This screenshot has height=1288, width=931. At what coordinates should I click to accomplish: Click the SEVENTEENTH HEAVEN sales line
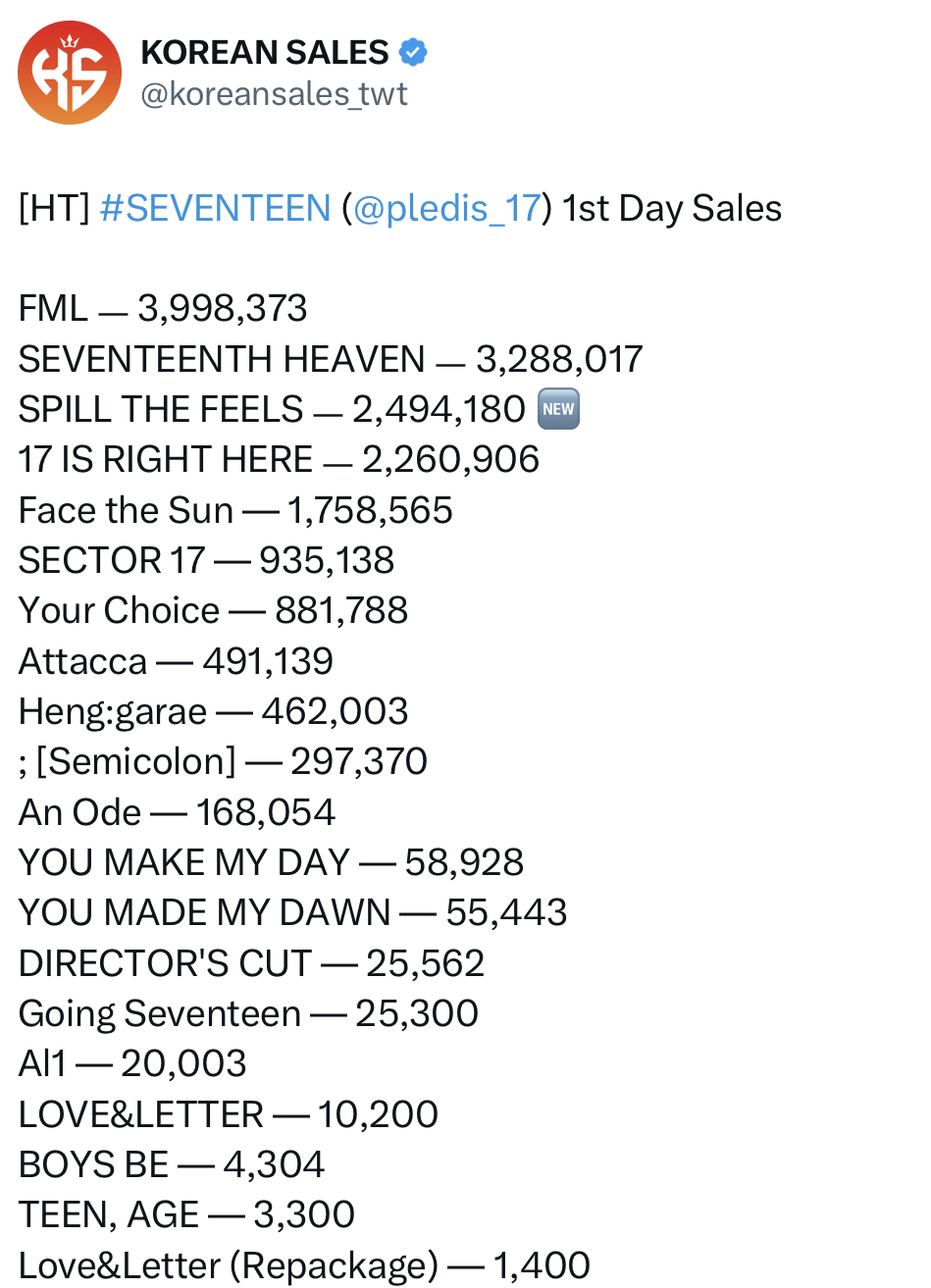coord(331,359)
